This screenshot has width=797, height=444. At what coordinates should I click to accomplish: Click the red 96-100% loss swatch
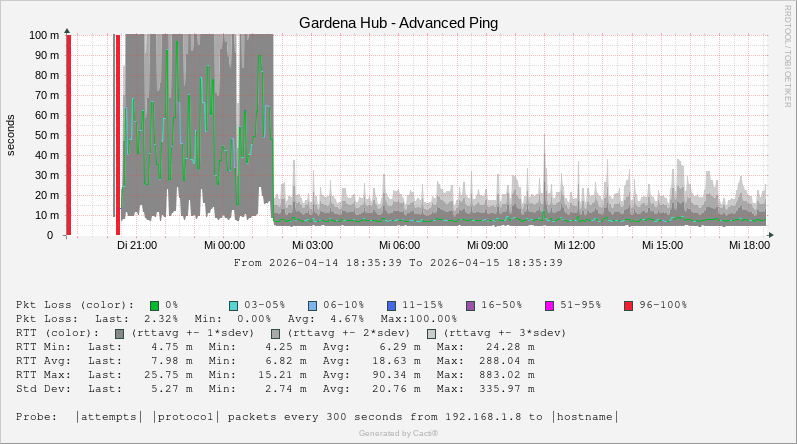point(628,305)
